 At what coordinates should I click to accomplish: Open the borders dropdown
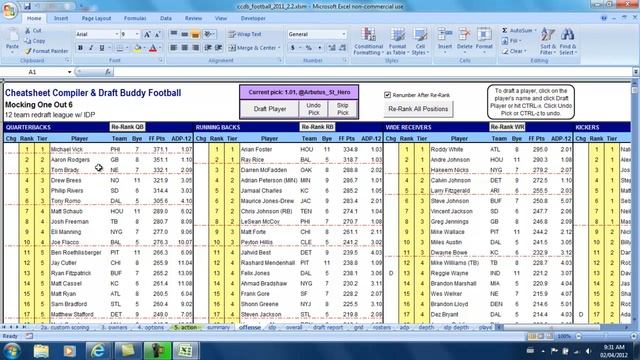[x=127, y=48]
